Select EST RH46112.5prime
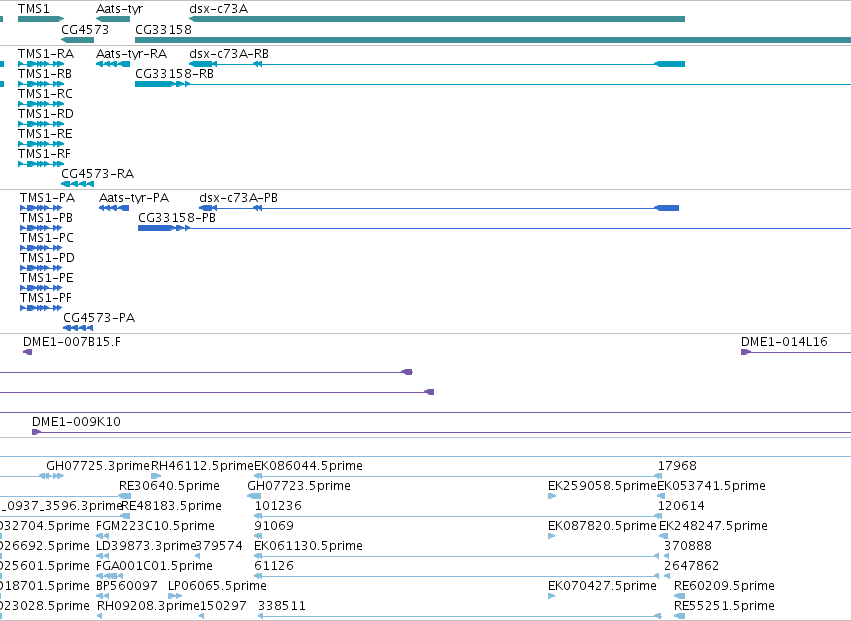Viewport: 851px width, 621px height. pos(202,466)
